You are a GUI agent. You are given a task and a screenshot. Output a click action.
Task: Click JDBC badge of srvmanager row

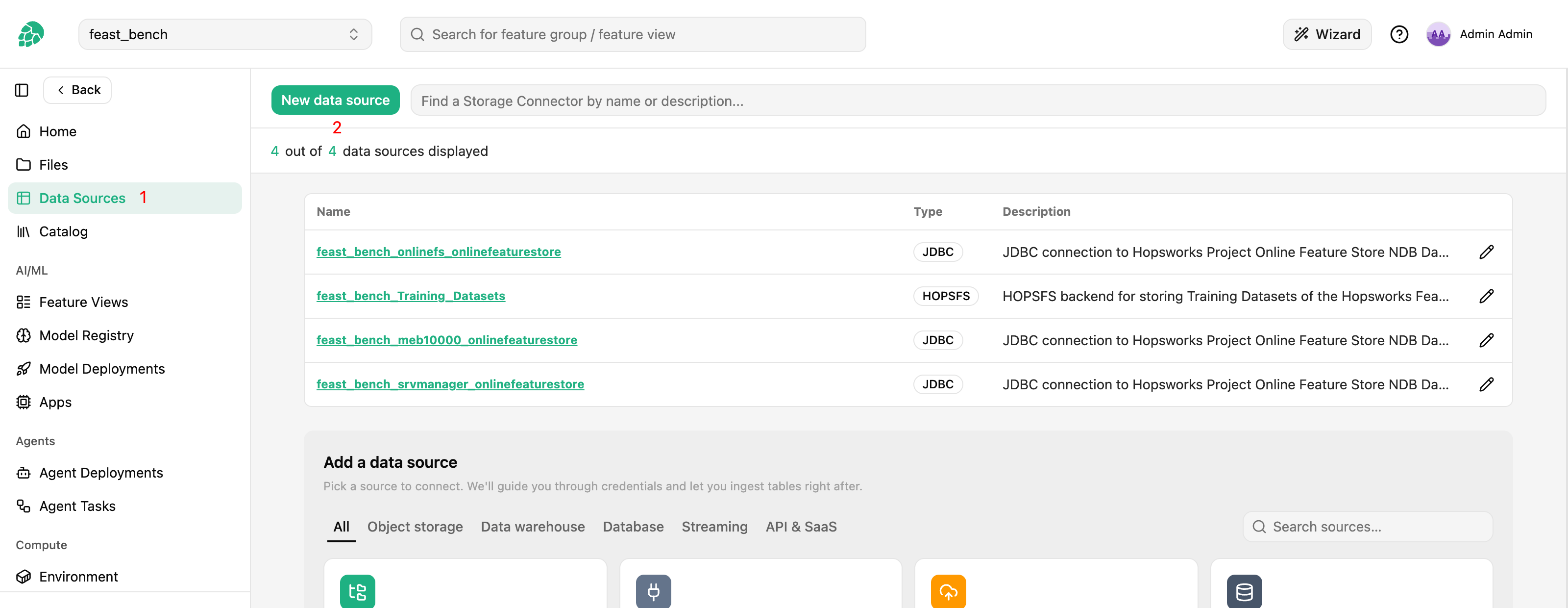tap(937, 384)
